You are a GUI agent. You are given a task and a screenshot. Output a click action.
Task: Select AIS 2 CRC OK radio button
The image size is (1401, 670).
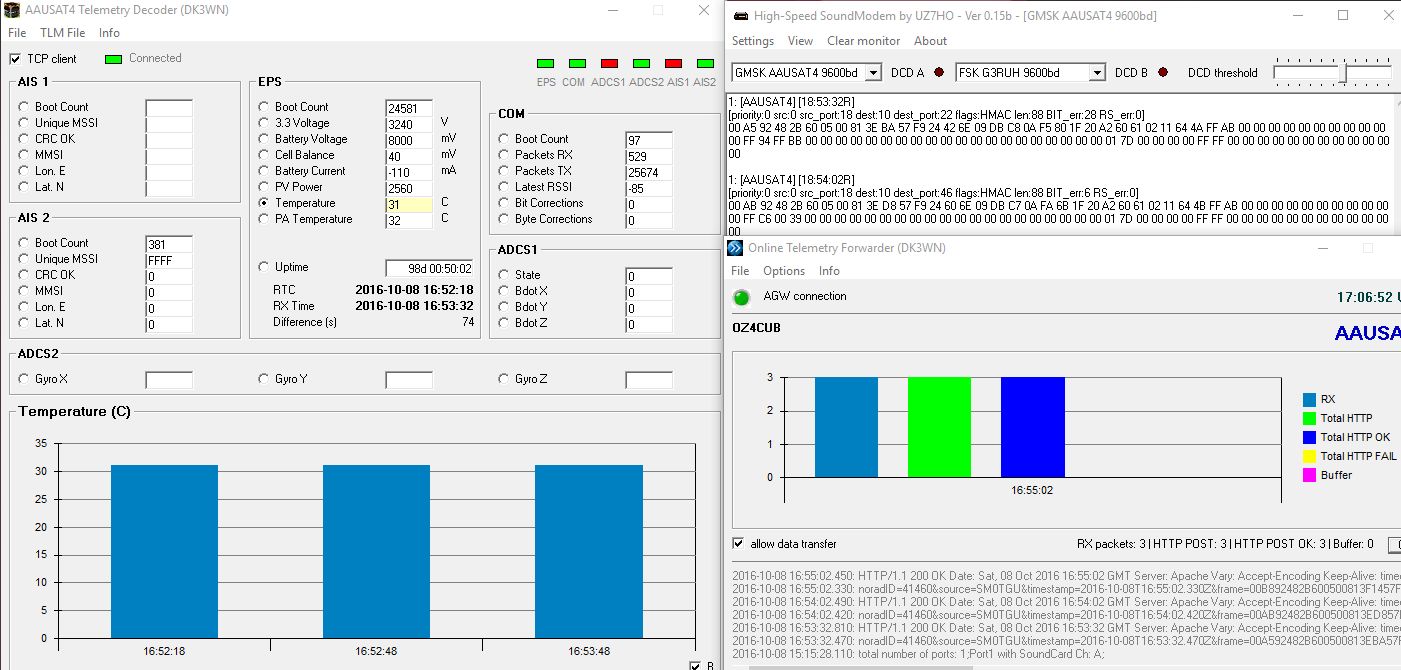click(x=24, y=275)
